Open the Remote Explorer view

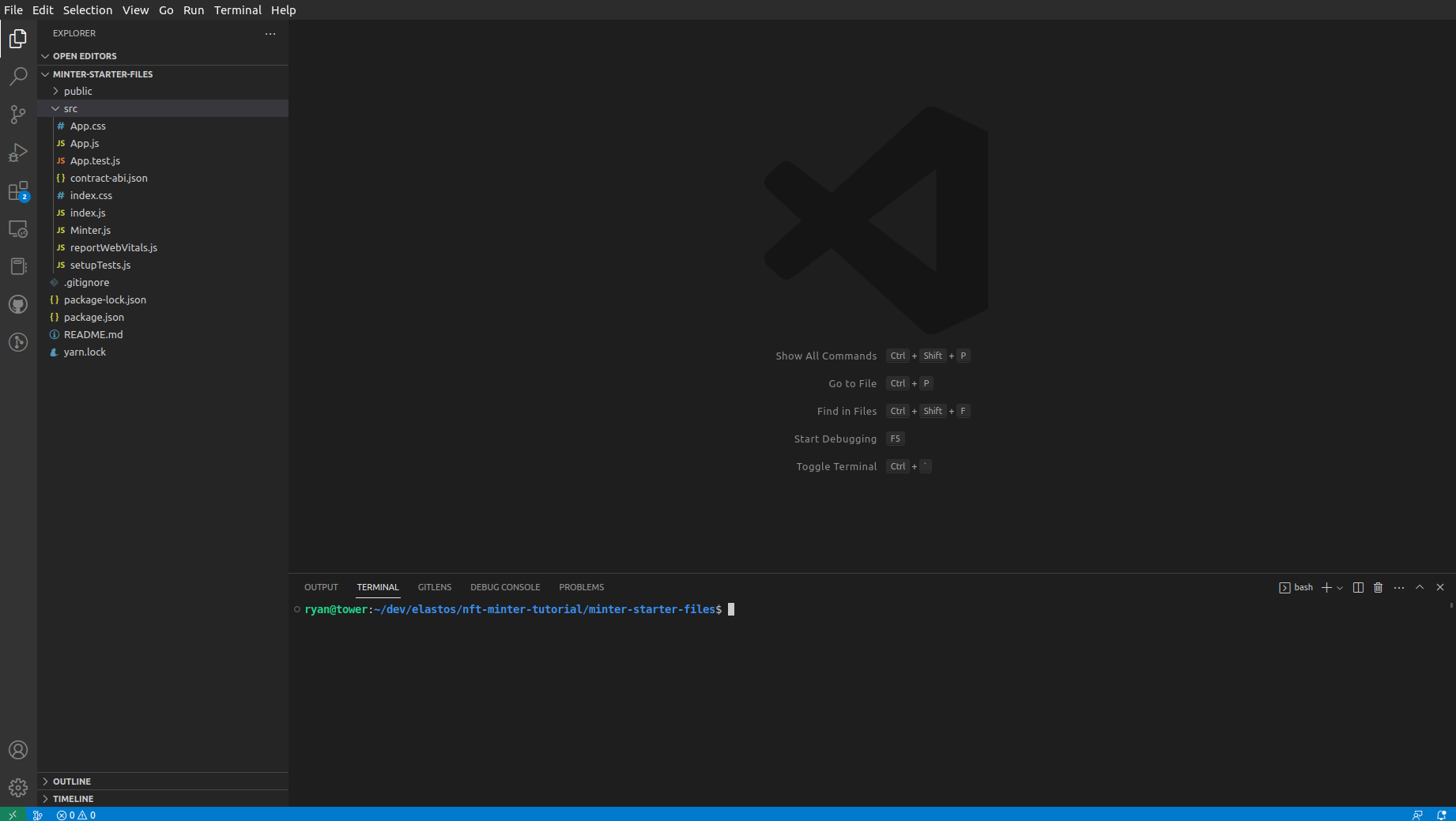point(18,229)
